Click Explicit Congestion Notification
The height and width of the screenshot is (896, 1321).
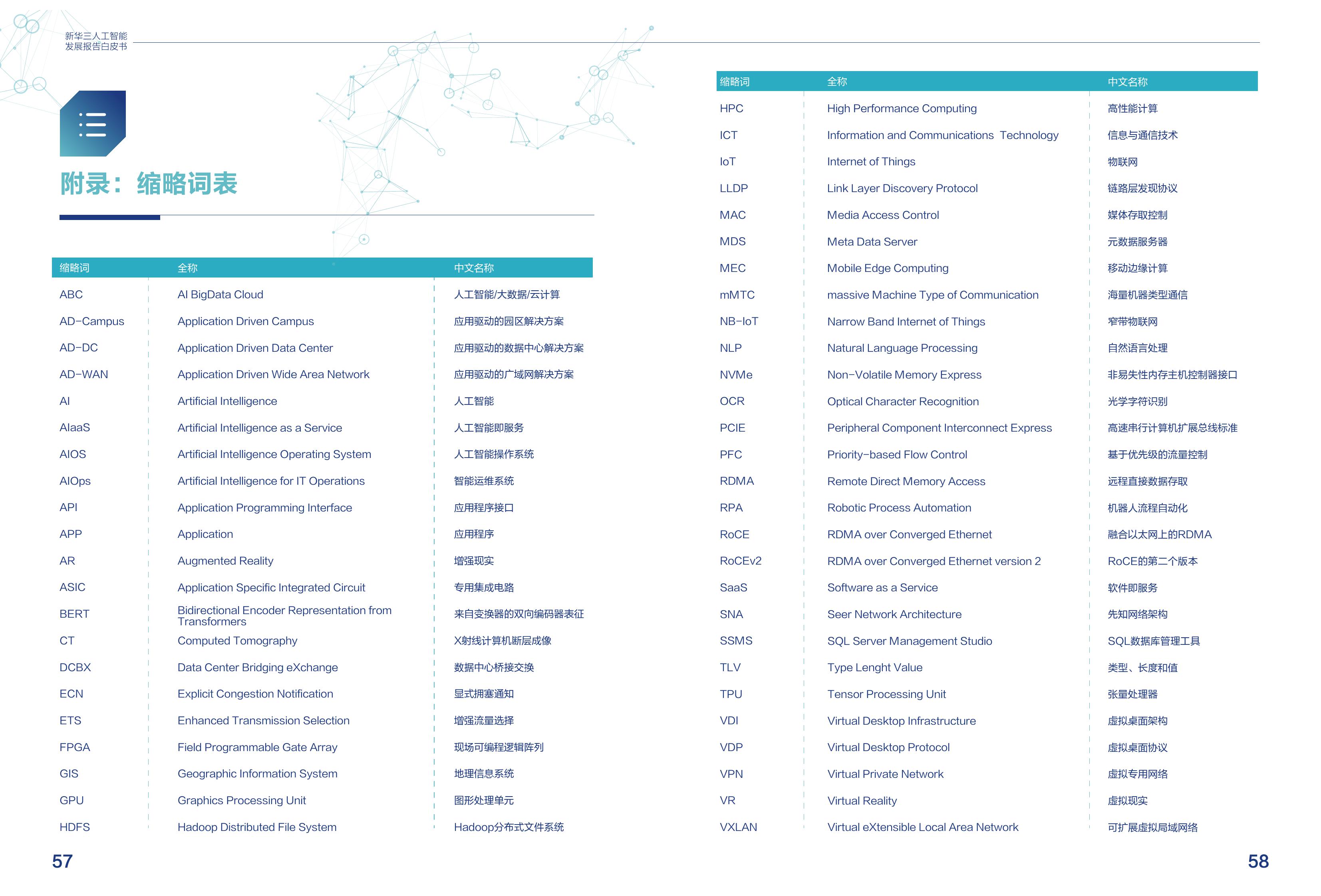pos(255,694)
